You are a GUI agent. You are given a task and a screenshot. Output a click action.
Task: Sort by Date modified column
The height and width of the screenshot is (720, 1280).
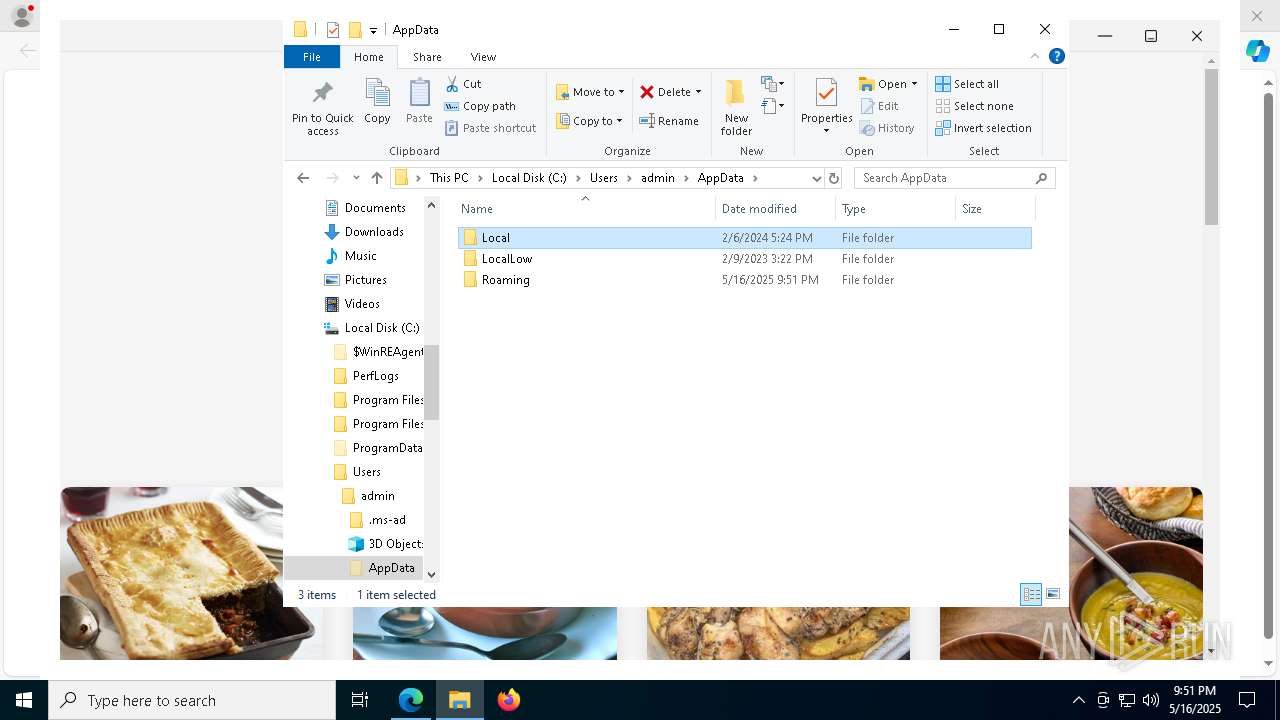click(x=775, y=208)
